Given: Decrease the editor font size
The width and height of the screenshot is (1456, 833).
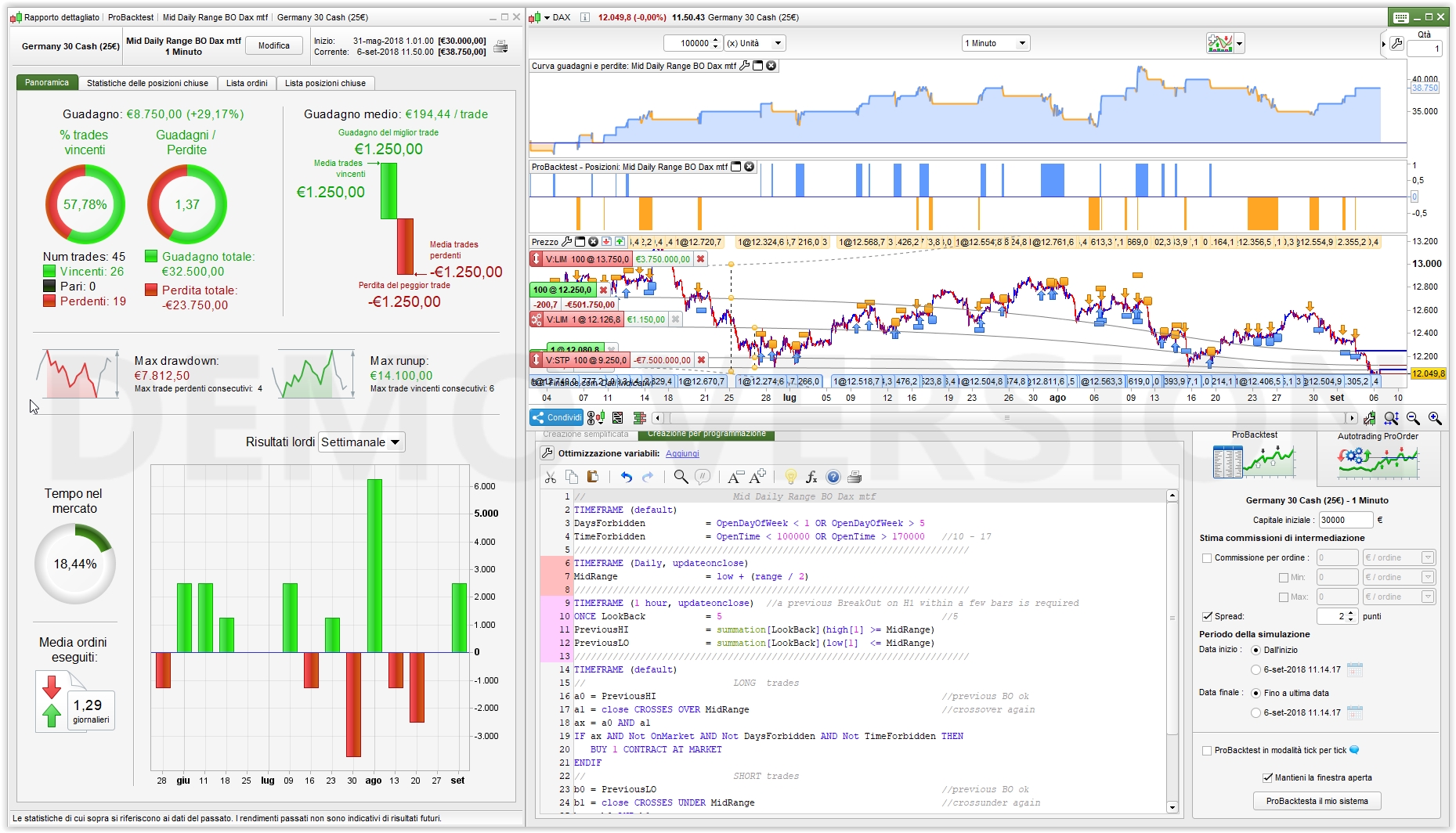Looking at the screenshot, I should coord(735,477).
